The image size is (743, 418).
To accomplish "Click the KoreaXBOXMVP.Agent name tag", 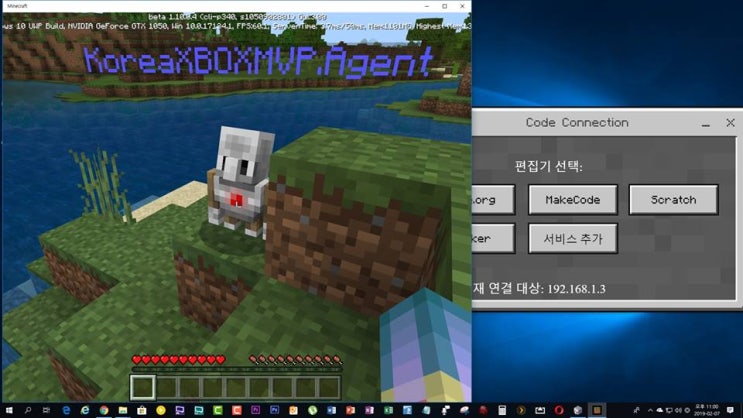I will click(258, 61).
